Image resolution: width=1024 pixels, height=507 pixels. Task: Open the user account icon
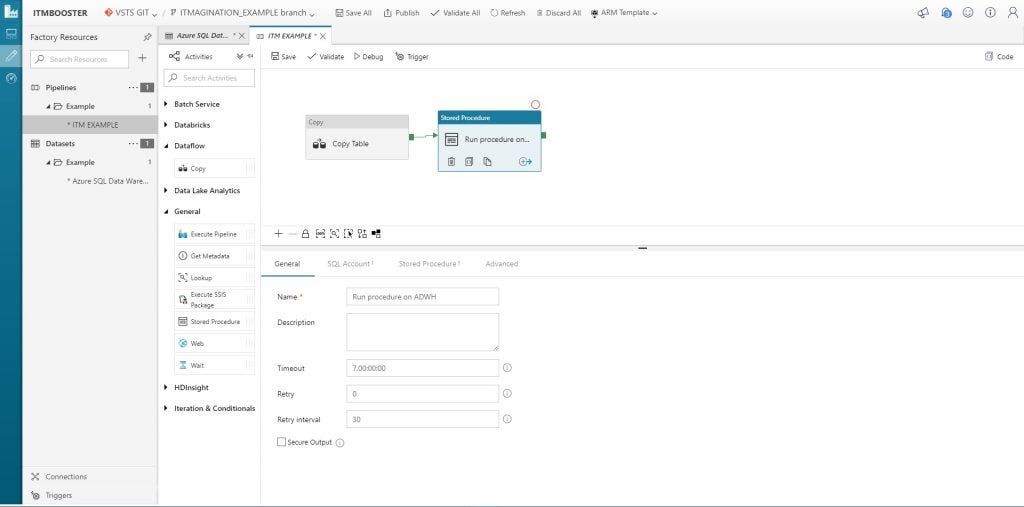click(x=1013, y=12)
